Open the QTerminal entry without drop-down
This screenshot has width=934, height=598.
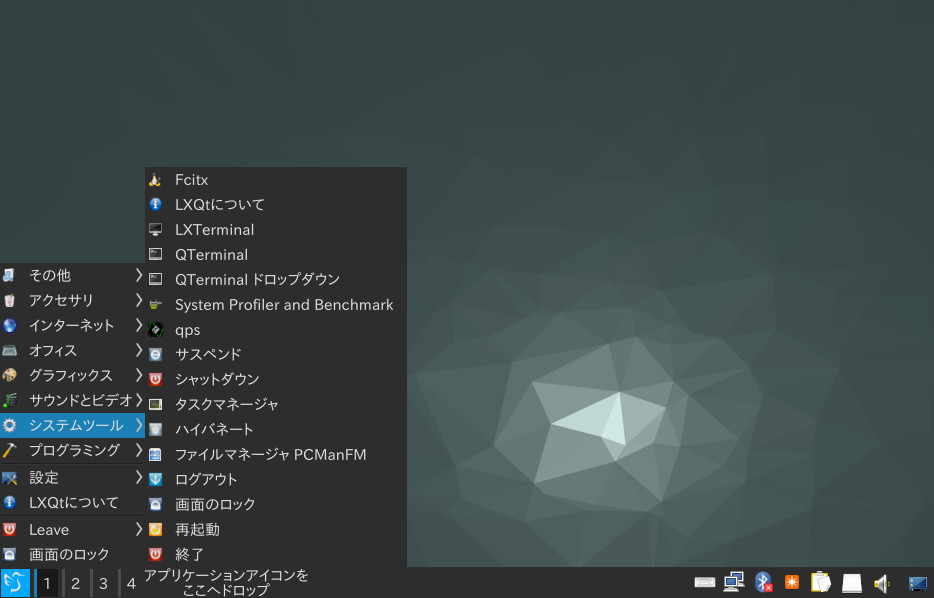(276, 254)
